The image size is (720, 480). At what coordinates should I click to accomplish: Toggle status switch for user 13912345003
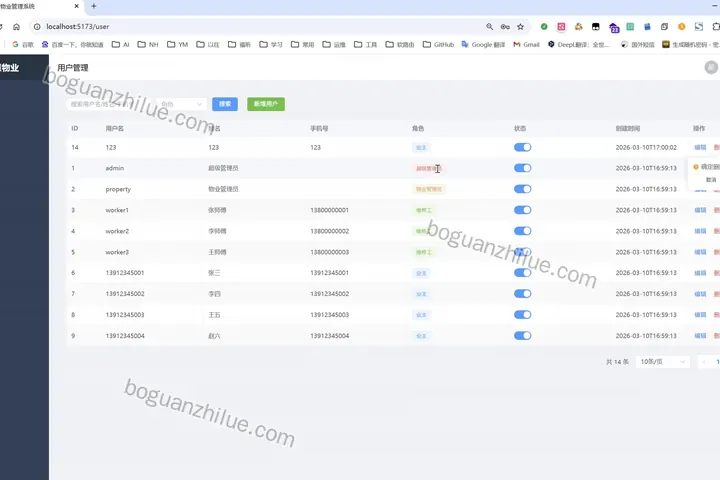(x=523, y=315)
